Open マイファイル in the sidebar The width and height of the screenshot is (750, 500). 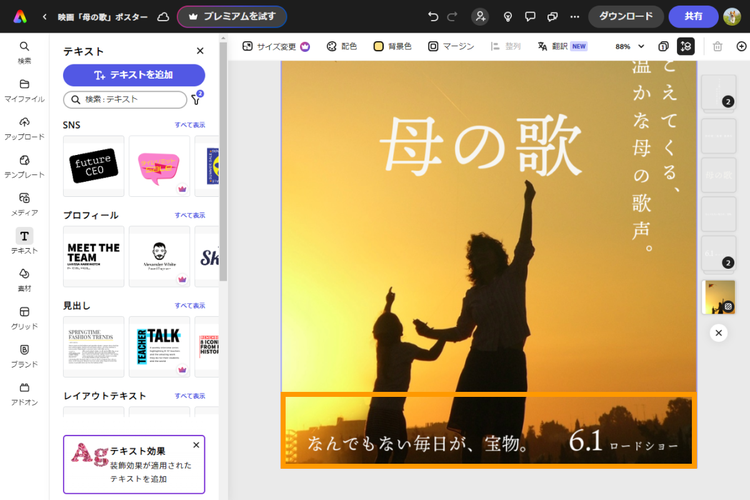pyautogui.click(x=24, y=90)
